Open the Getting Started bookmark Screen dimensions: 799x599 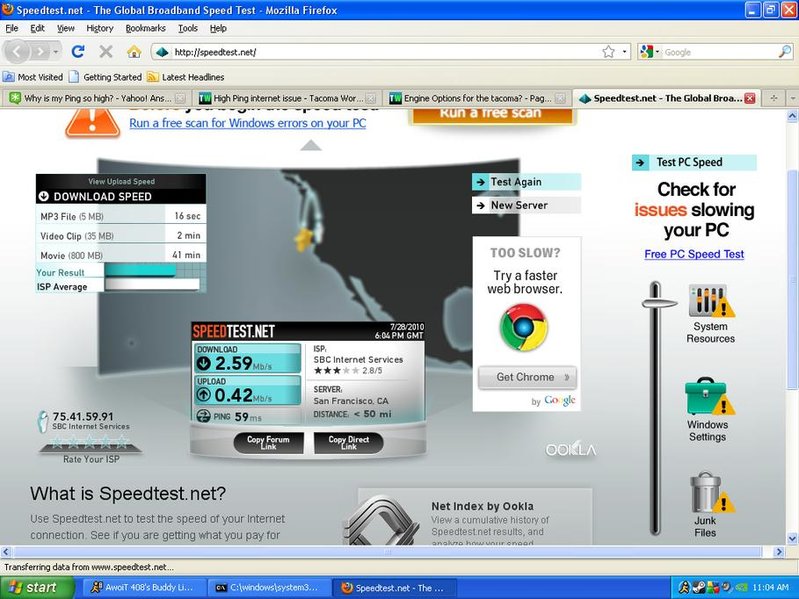pos(105,77)
